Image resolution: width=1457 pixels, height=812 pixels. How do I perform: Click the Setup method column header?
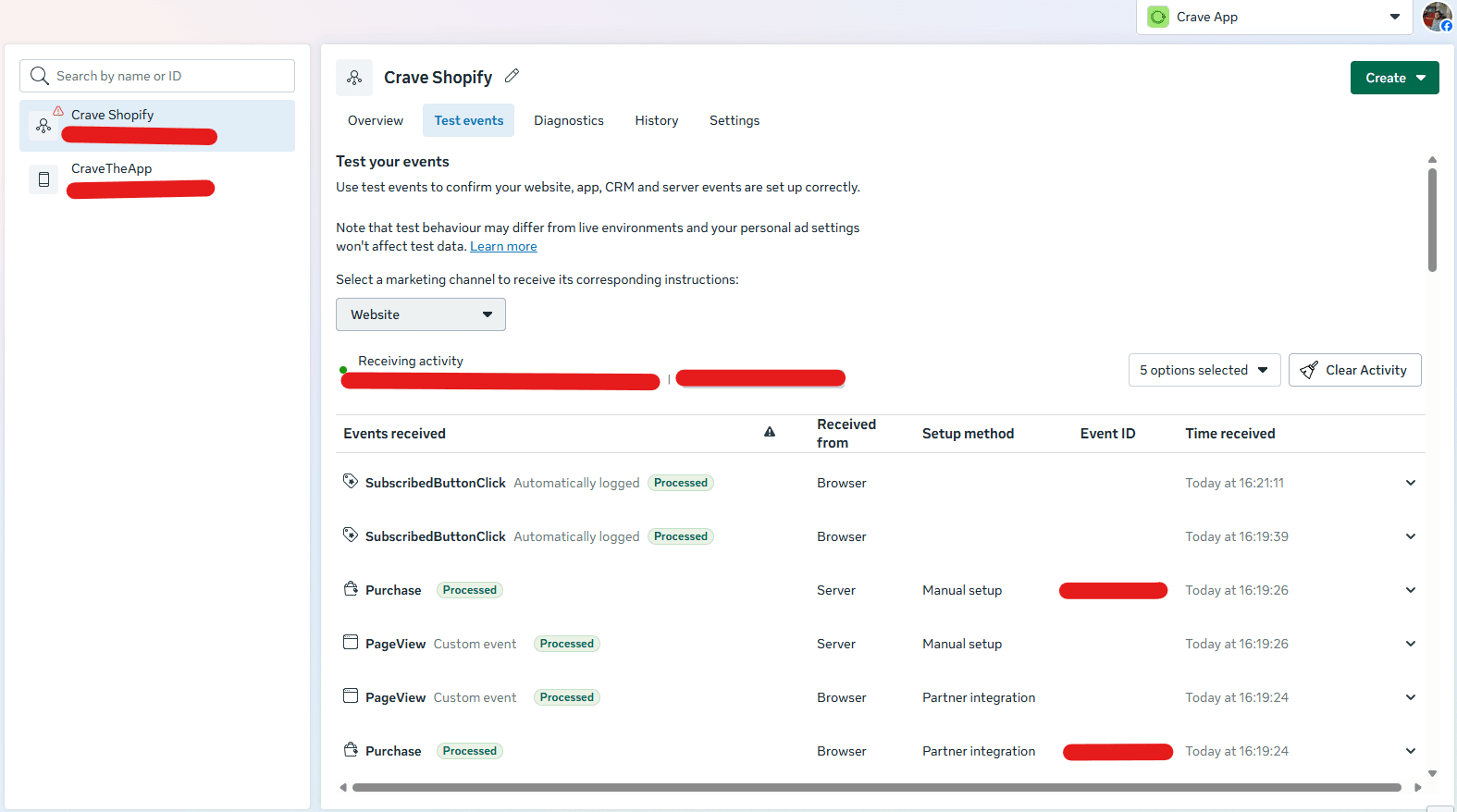tap(968, 434)
